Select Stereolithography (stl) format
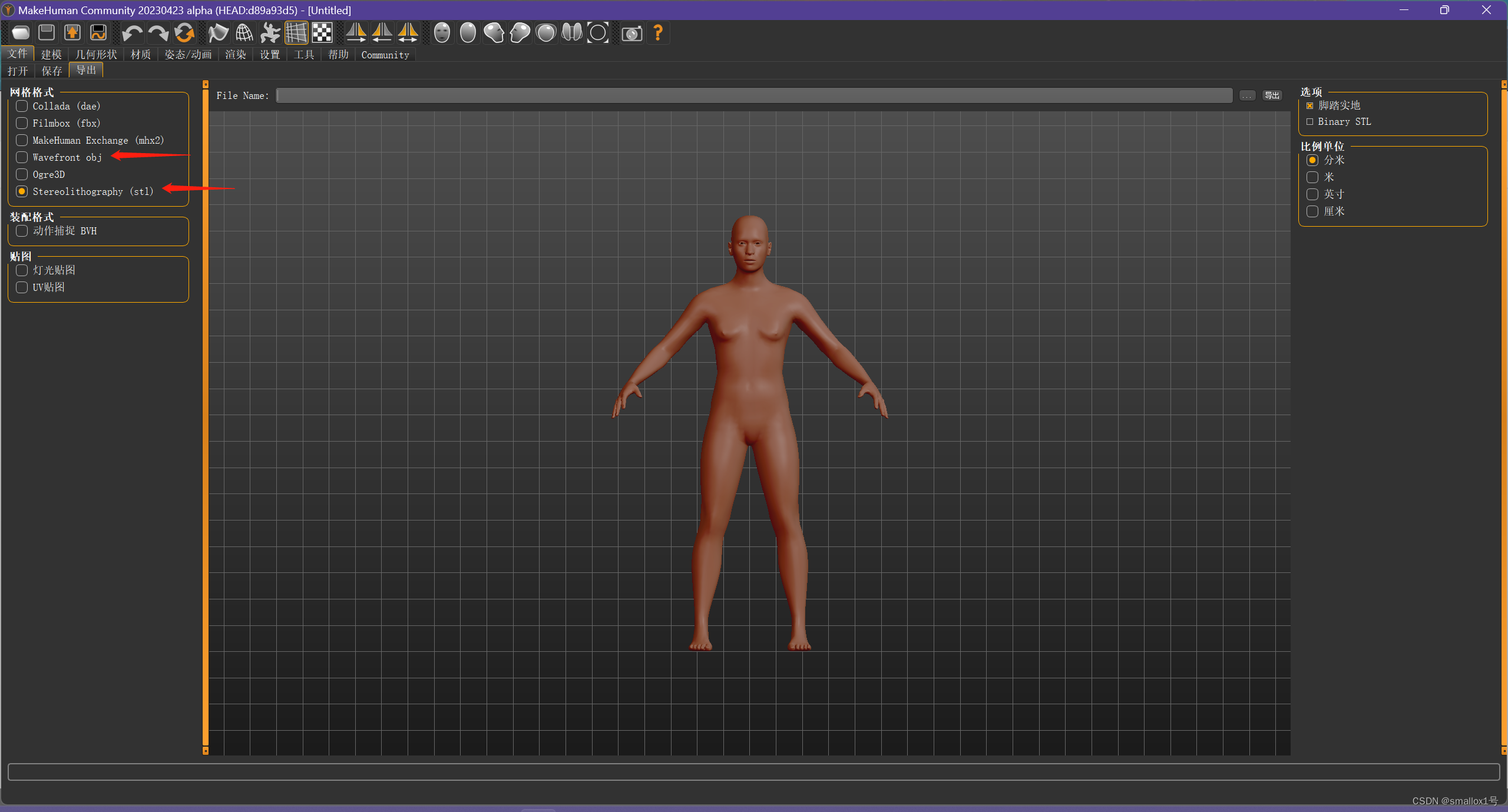This screenshot has width=1508, height=812. point(85,191)
